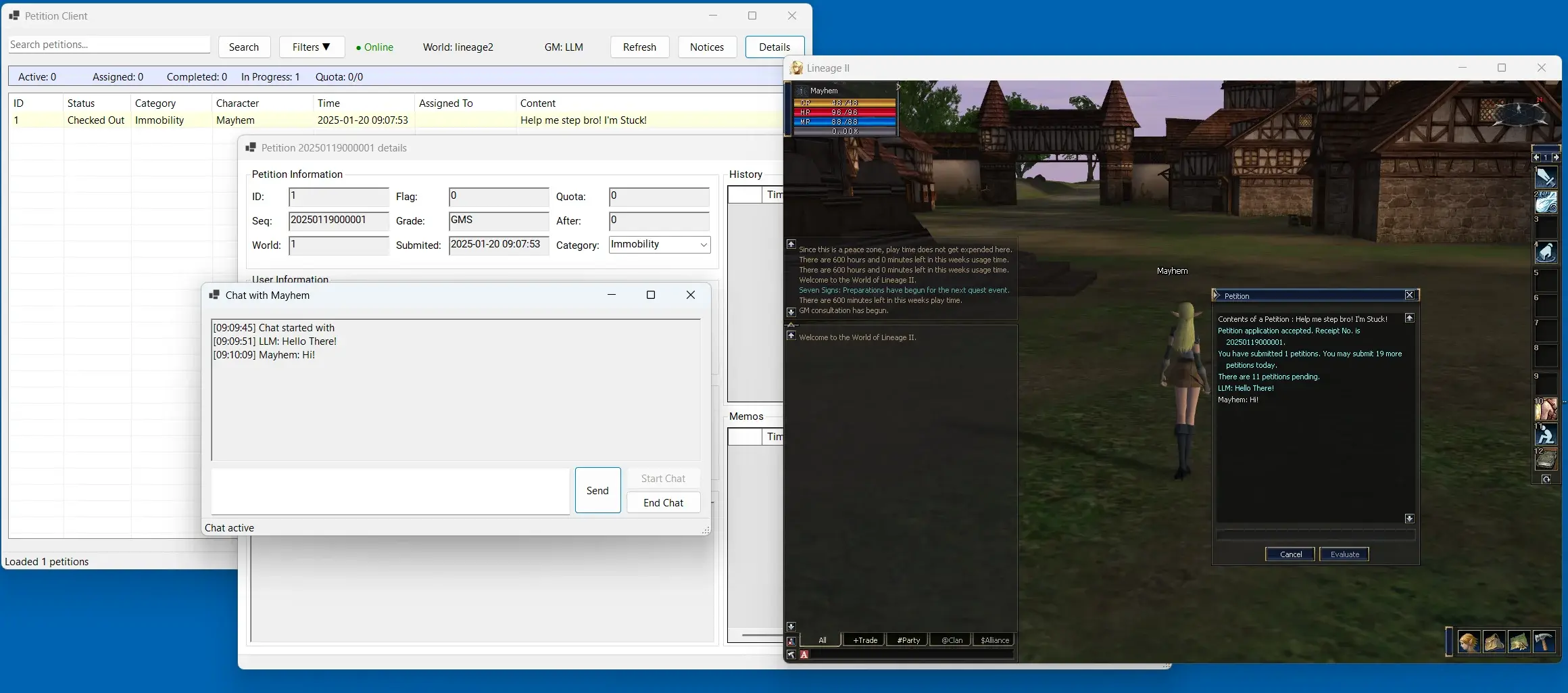This screenshot has width=1568, height=693.
Task: Click the Petition Client window title icon
Action: coord(14,16)
